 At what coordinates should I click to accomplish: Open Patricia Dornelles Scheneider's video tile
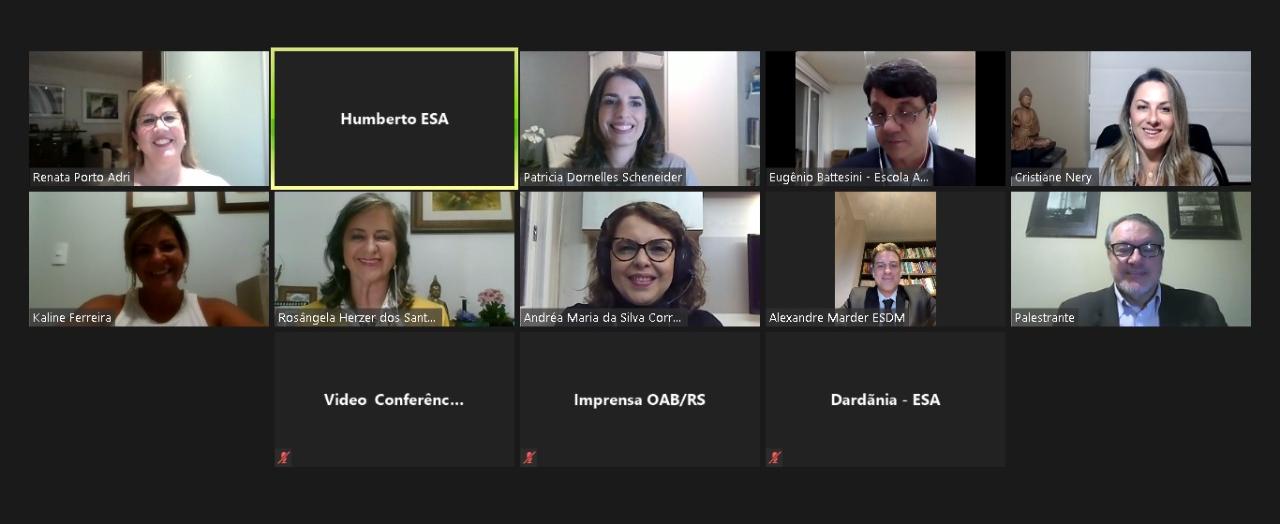pyautogui.click(x=640, y=118)
